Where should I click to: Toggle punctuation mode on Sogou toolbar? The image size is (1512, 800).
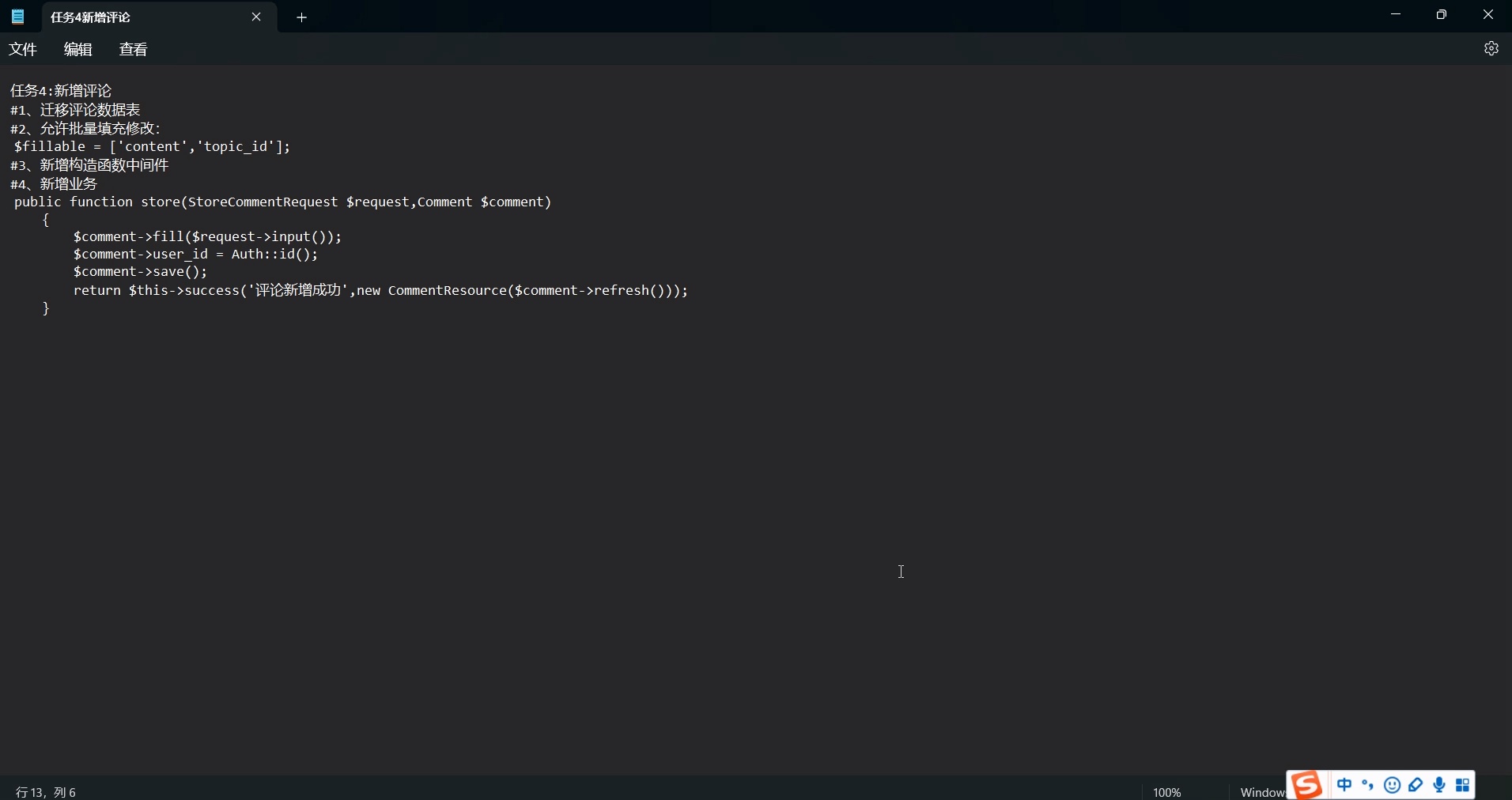point(1367,784)
